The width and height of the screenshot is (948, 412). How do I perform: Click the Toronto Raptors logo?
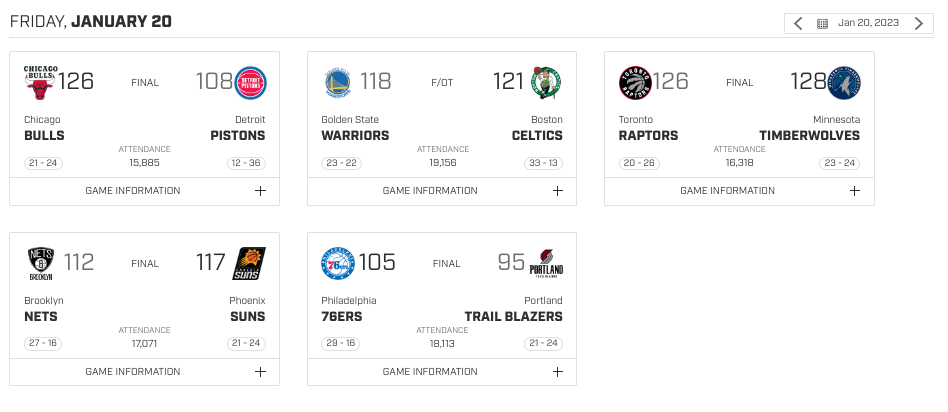(x=635, y=83)
